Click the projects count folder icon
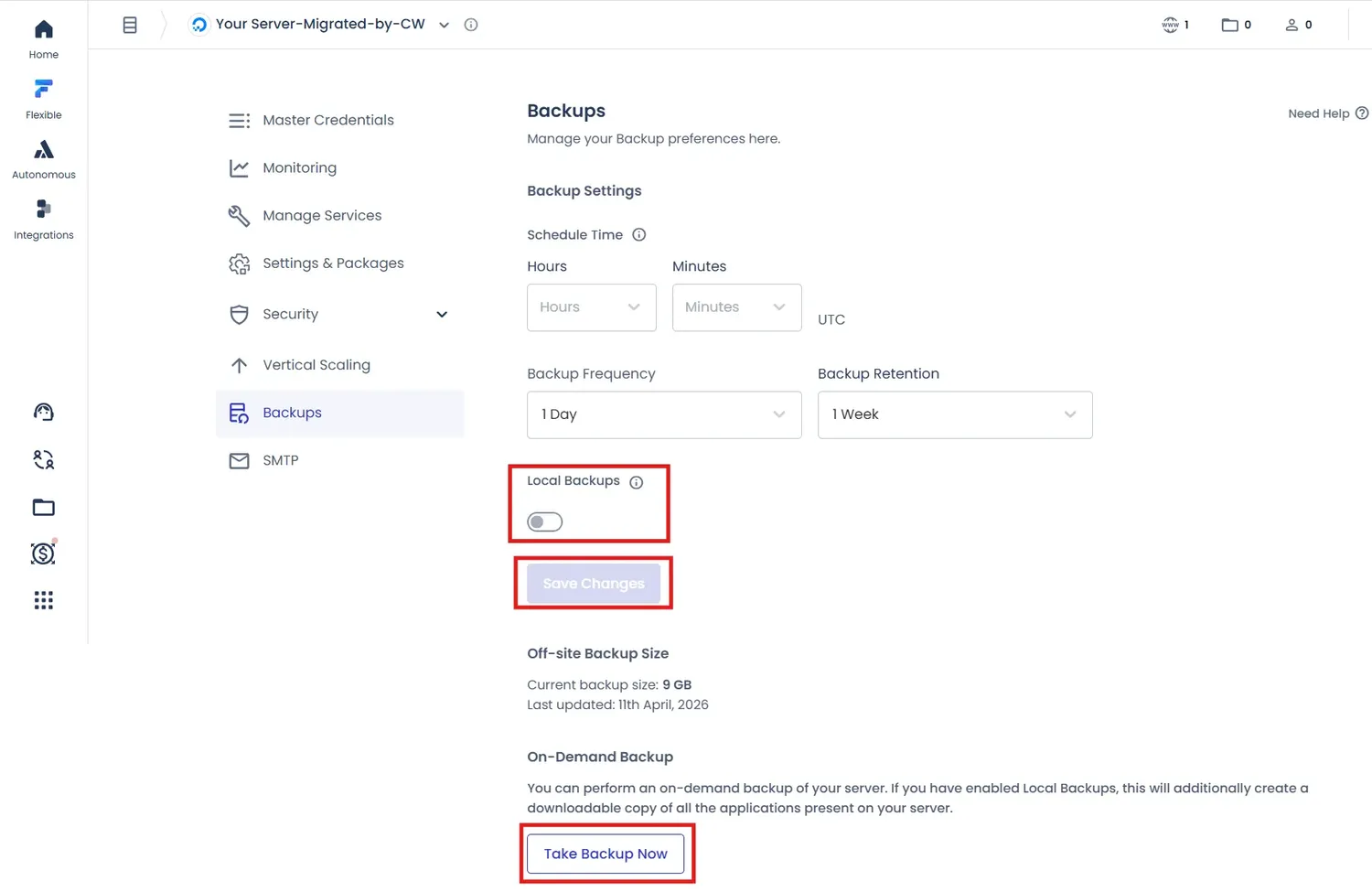The width and height of the screenshot is (1372, 892). coord(1229,25)
